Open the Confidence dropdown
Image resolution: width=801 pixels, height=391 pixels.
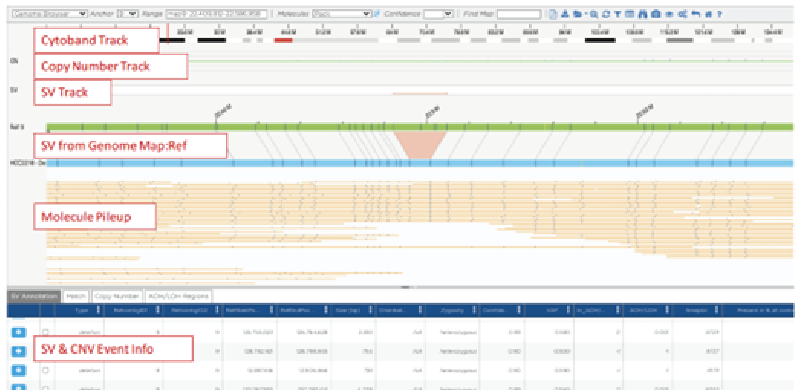point(439,14)
